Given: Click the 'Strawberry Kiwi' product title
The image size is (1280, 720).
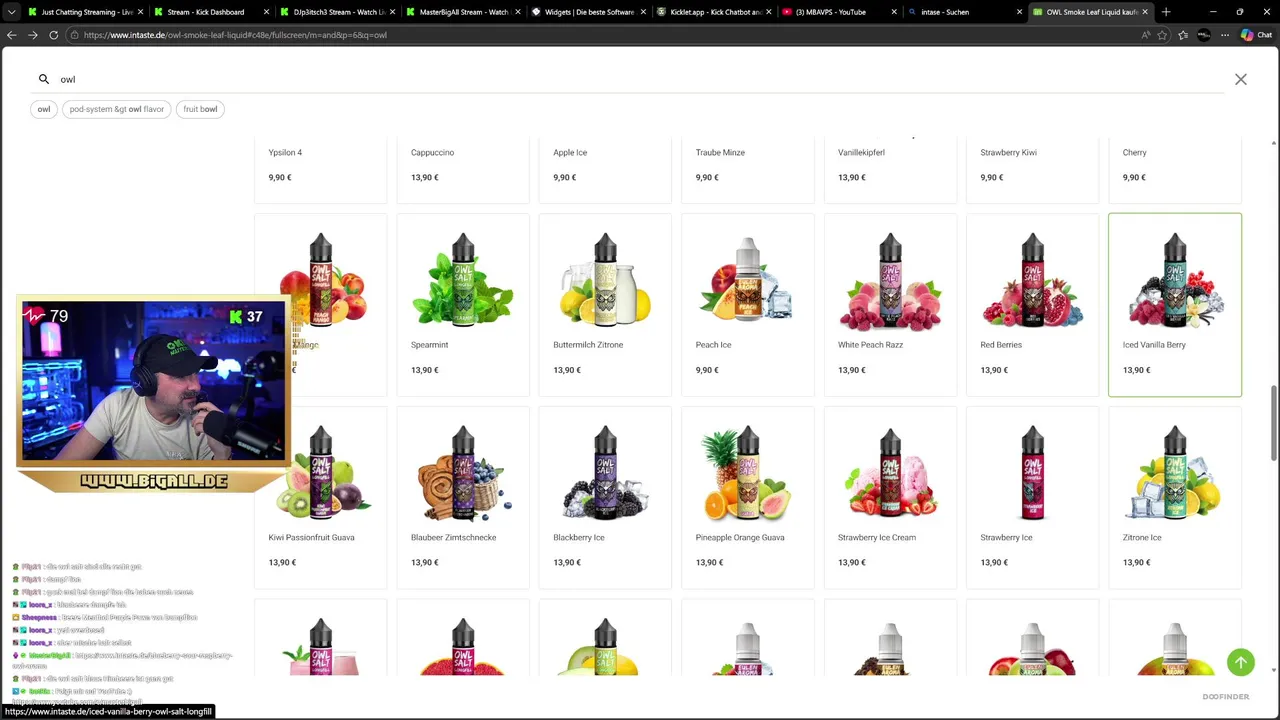Looking at the screenshot, I should coord(1008,152).
